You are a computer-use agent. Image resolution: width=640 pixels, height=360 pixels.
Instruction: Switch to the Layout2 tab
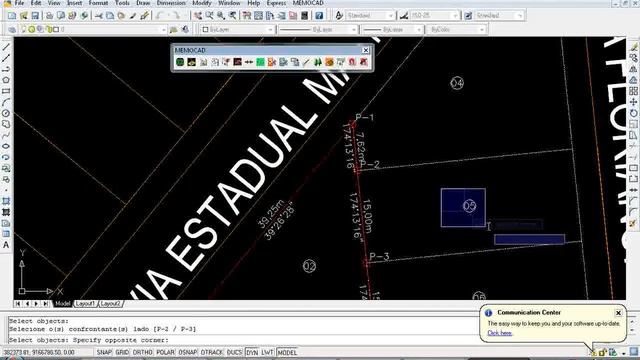coord(111,304)
